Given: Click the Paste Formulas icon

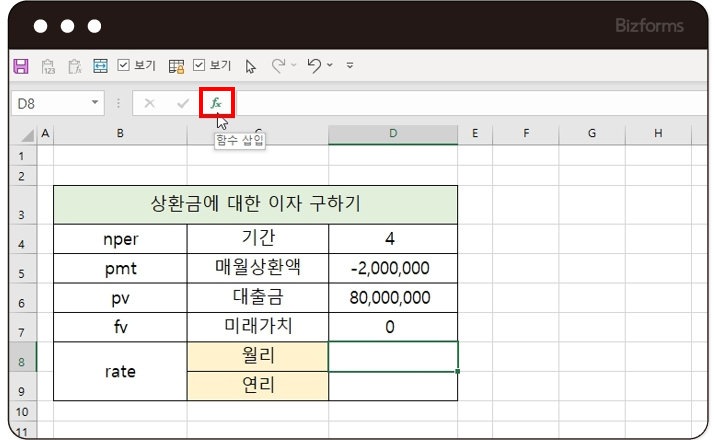Looking at the screenshot, I should coord(74,66).
